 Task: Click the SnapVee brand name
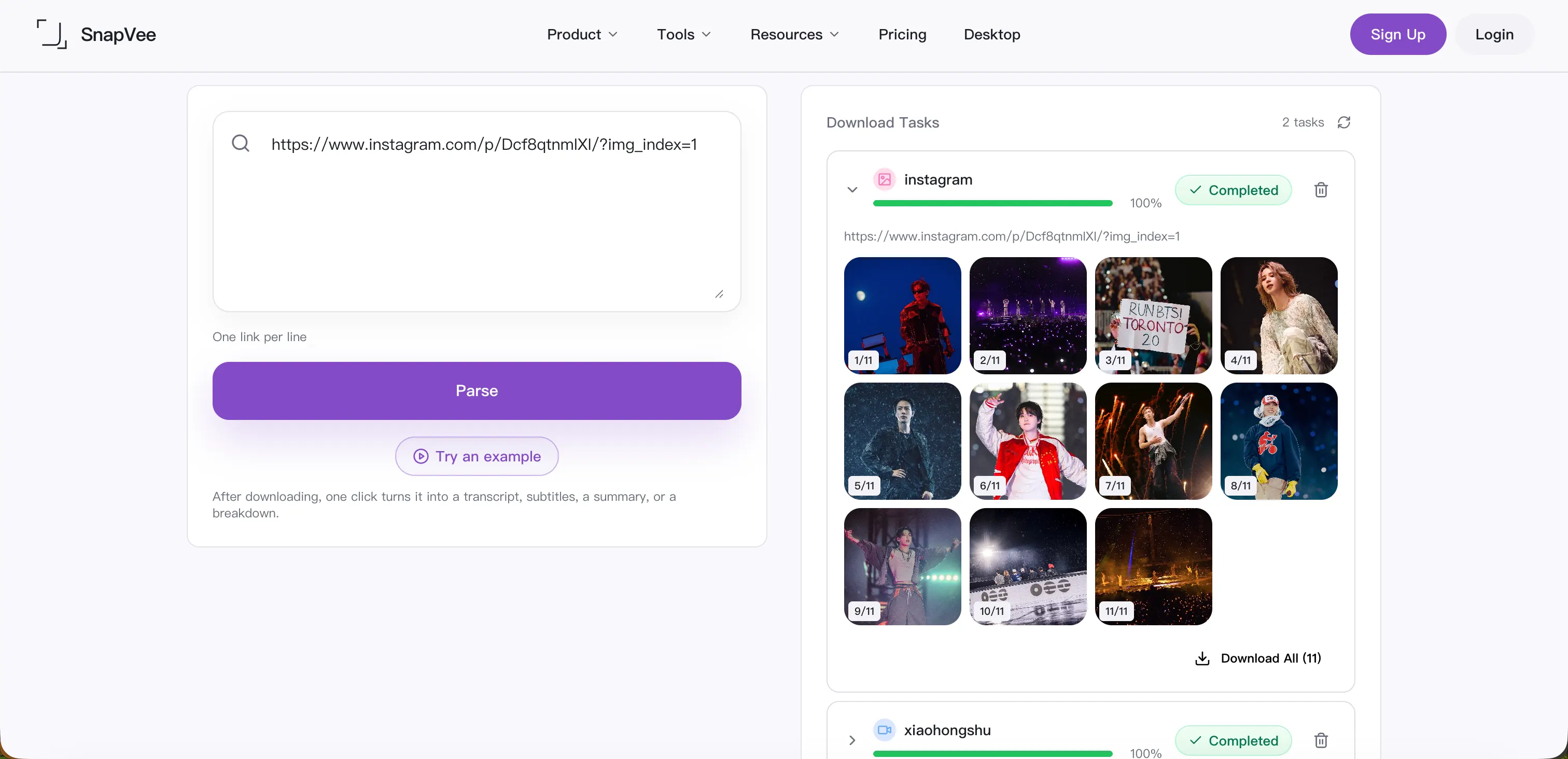click(118, 34)
